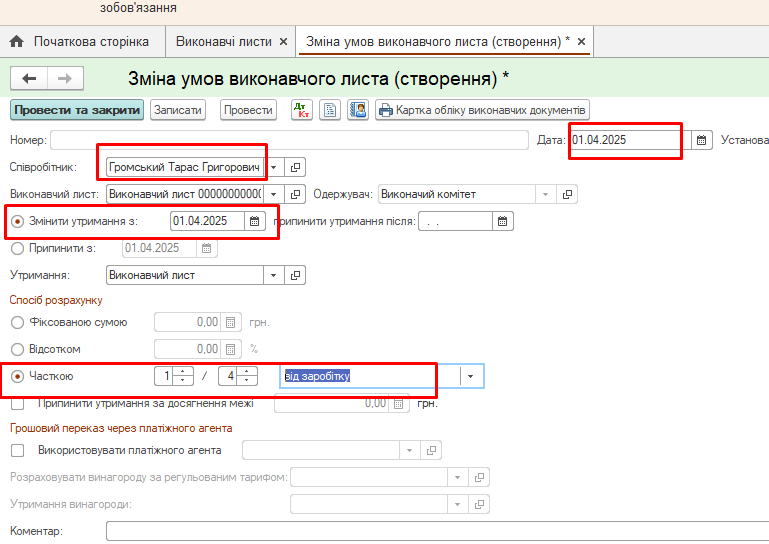Switch to Виконавчі листи tab
The width and height of the screenshot is (769, 544).
click(223, 41)
